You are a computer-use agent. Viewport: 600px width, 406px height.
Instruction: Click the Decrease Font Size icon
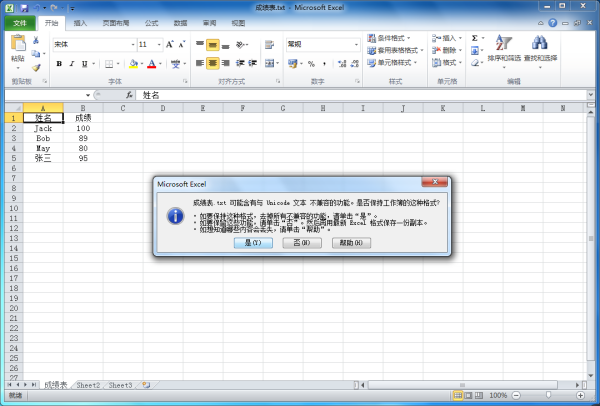tap(182, 44)
